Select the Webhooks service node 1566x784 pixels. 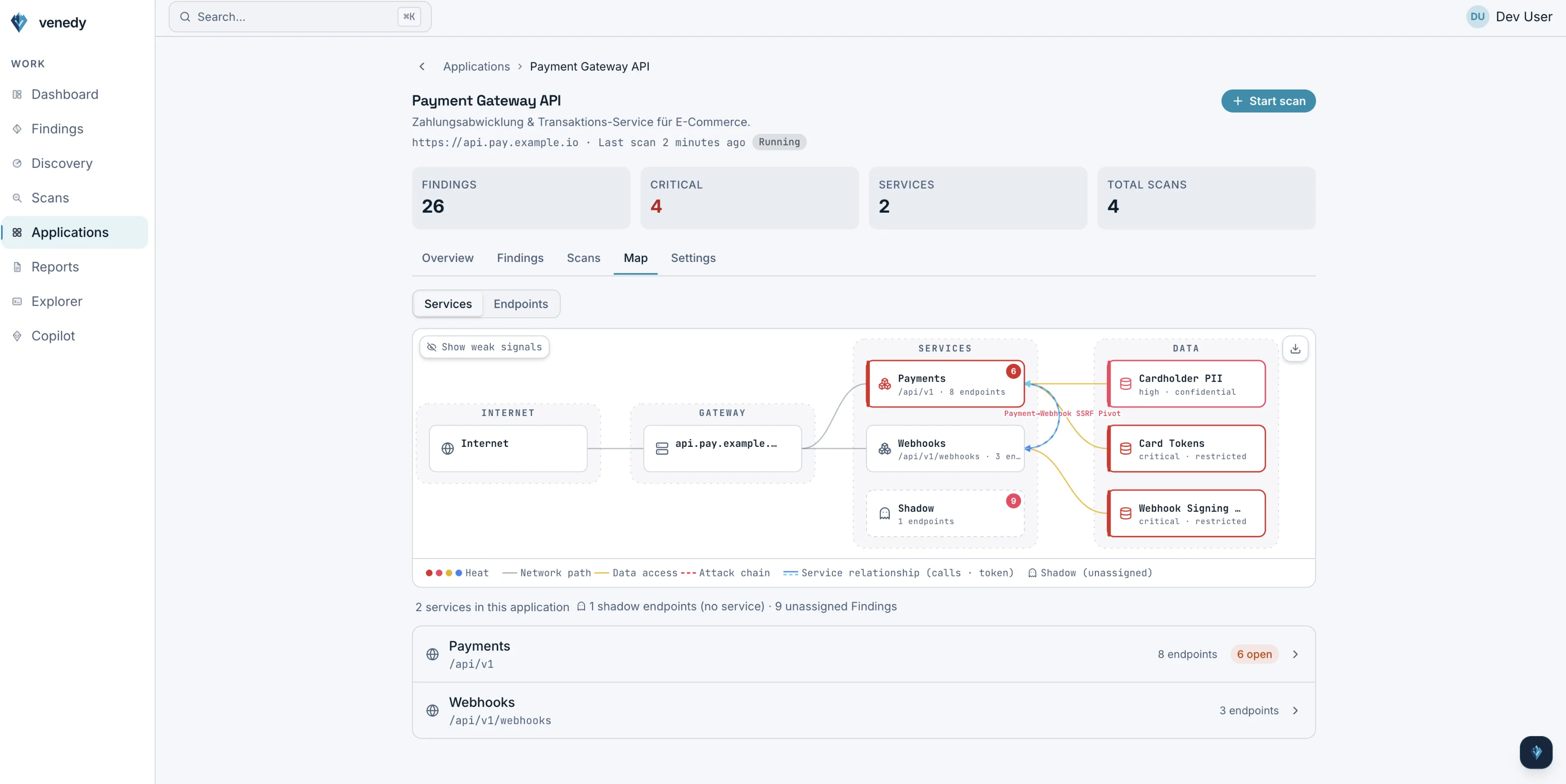pyautogui.click(x=945, y=449)
